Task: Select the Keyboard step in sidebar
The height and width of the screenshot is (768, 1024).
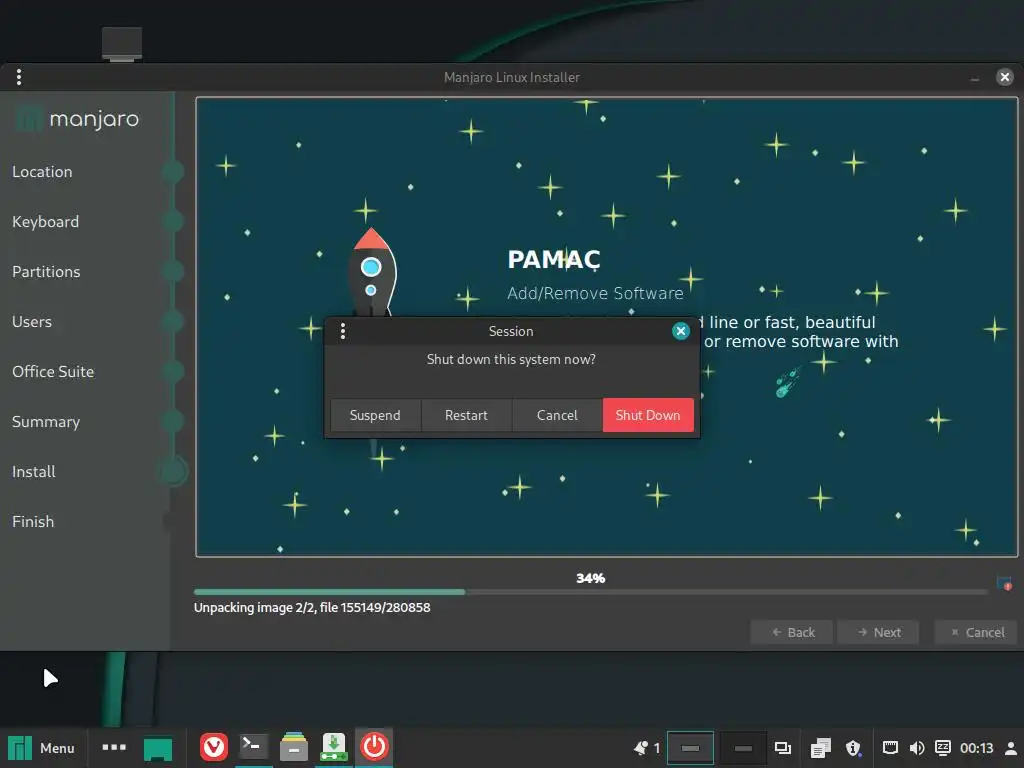Action: 46,222
